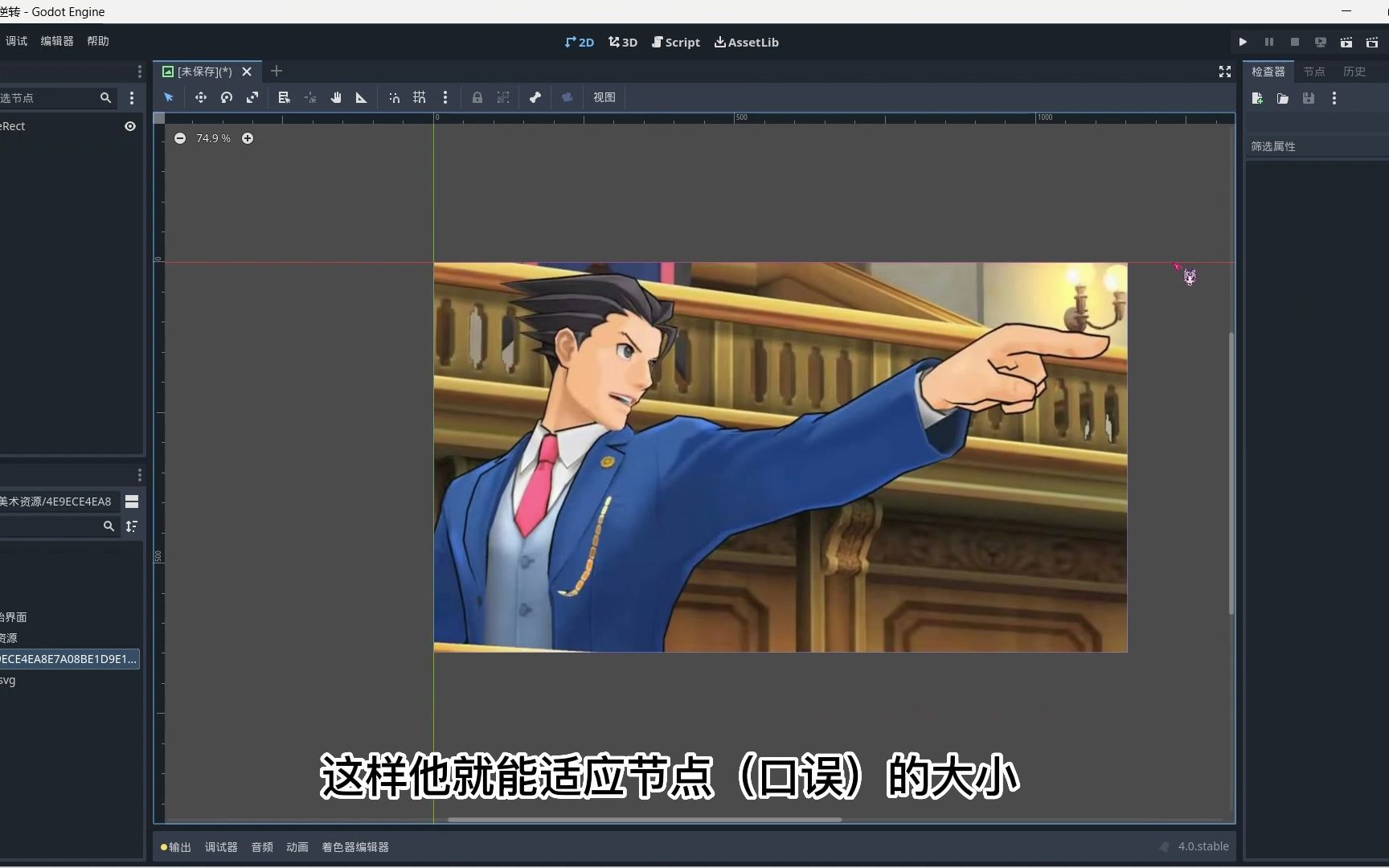Viewport: 1389px width, 868px height.
Task: Open snapping options three-dot menu
Action: pyautogui.click(x=445, y=97)
